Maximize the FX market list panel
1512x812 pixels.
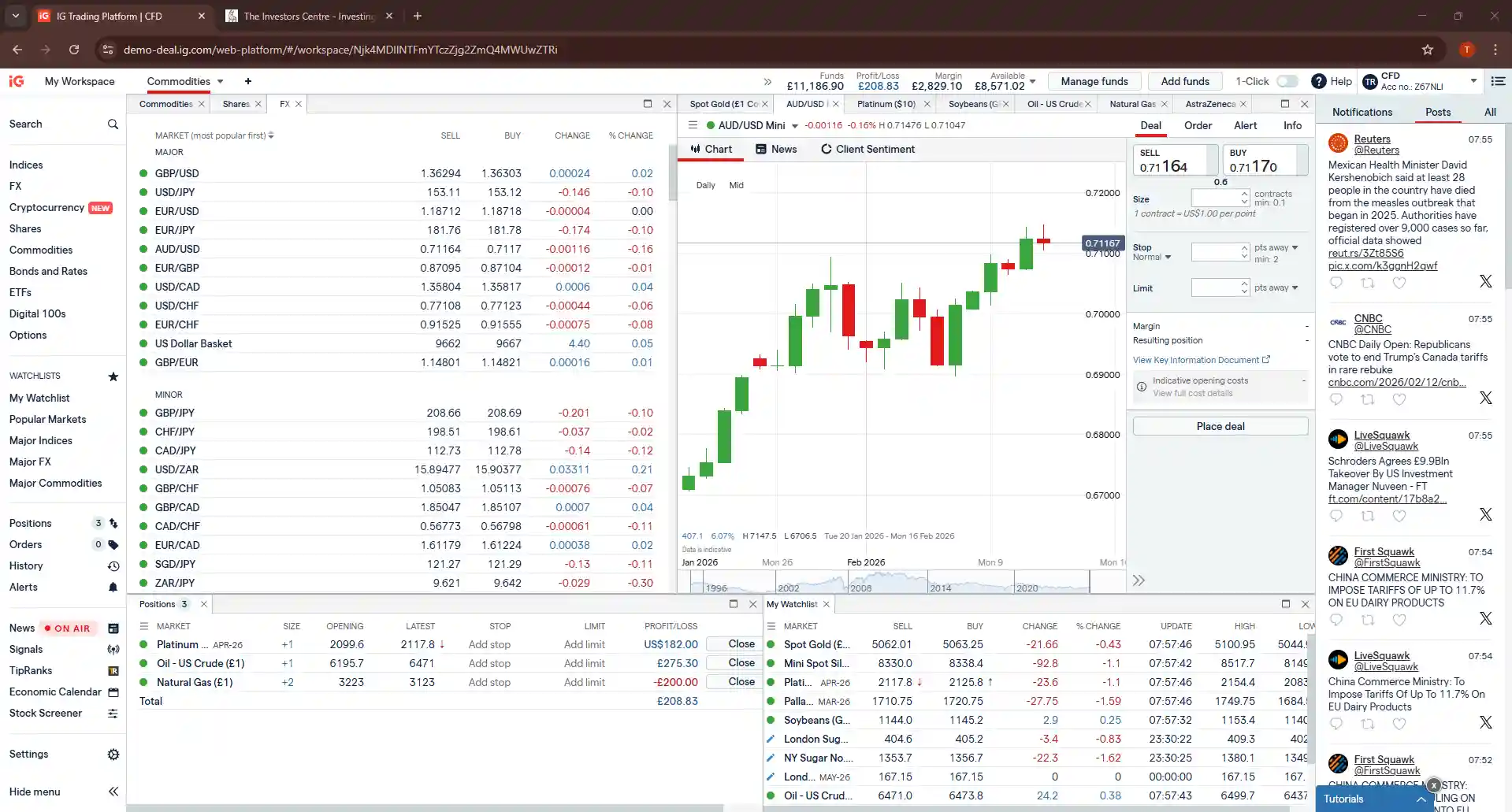pyautogui.click(x=648, y=104)
